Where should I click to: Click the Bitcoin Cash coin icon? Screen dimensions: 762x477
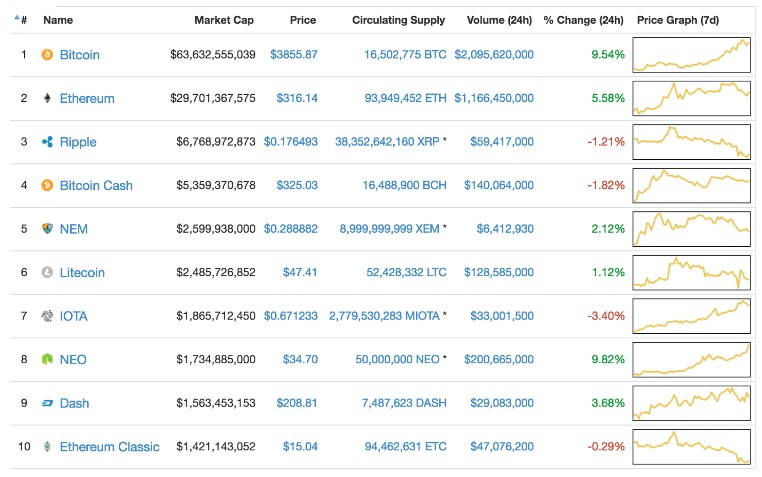point(47,185)
